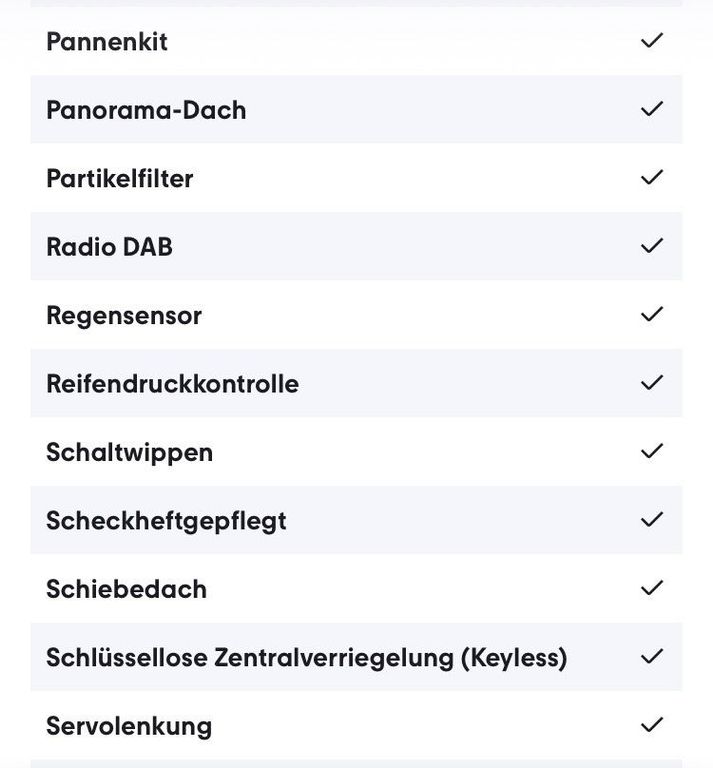This screenshot has height=768, width=713.
Task: Select the checkmark next to Schaltwippen
Action: [x=652, y=451]
